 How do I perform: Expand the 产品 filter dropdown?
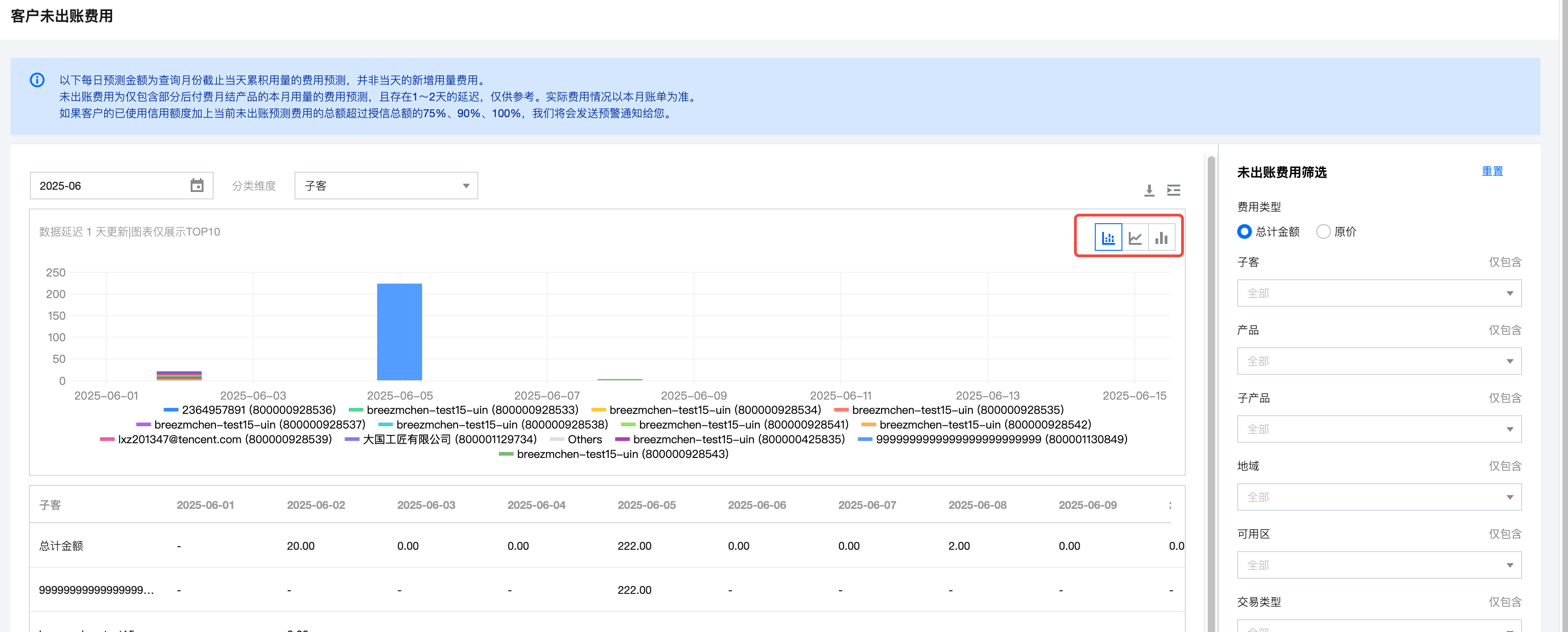coord(1379,361)
